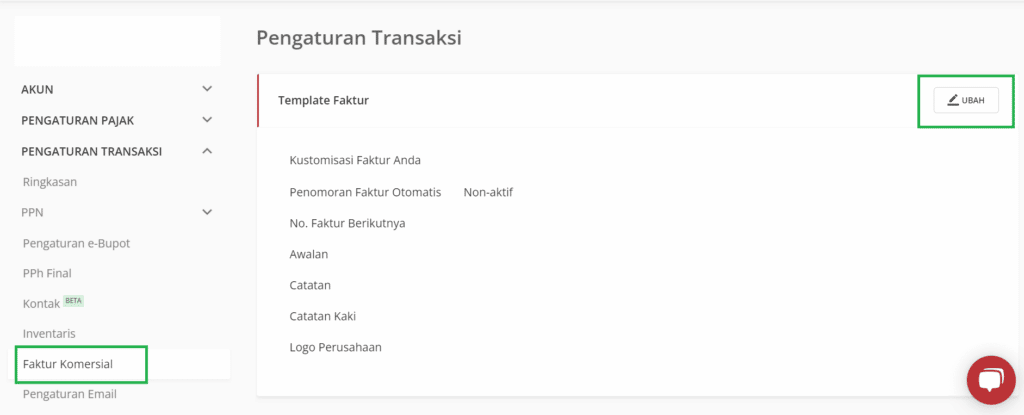Viewport: 1024px width, 415px height.
Task: Click the company logo placeholder in the sidebar
Action: 117,41
